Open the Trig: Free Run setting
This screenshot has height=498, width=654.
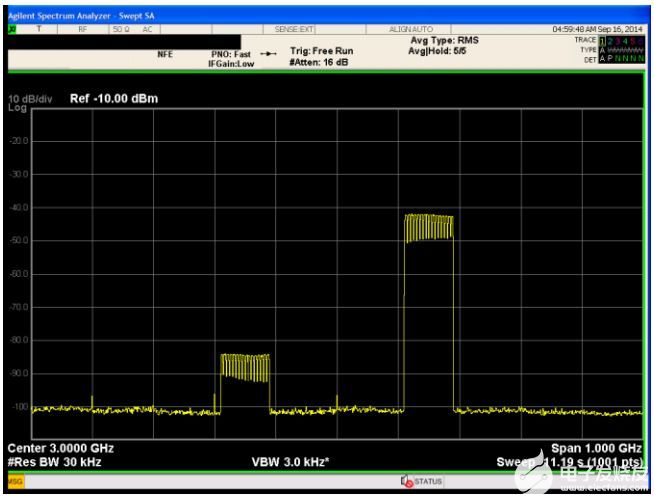(321, 50)
